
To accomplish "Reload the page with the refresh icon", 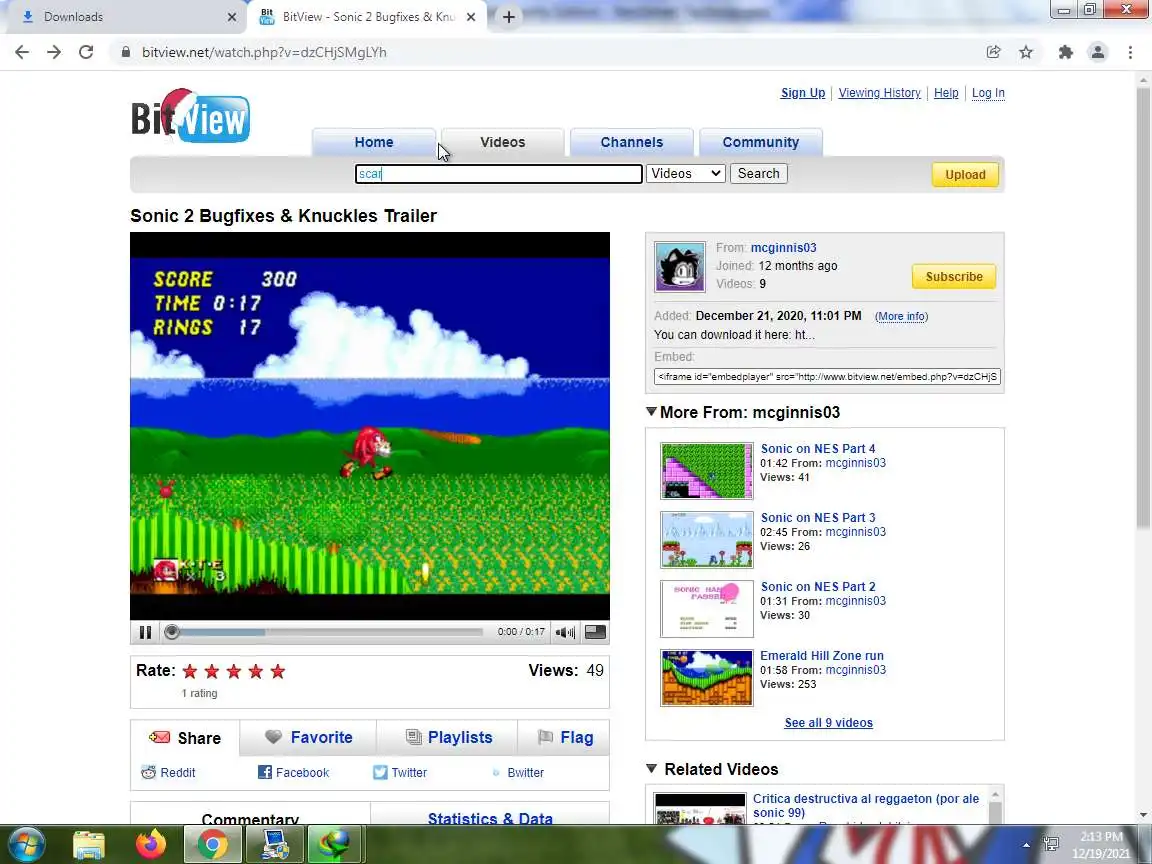I will 86,52.
